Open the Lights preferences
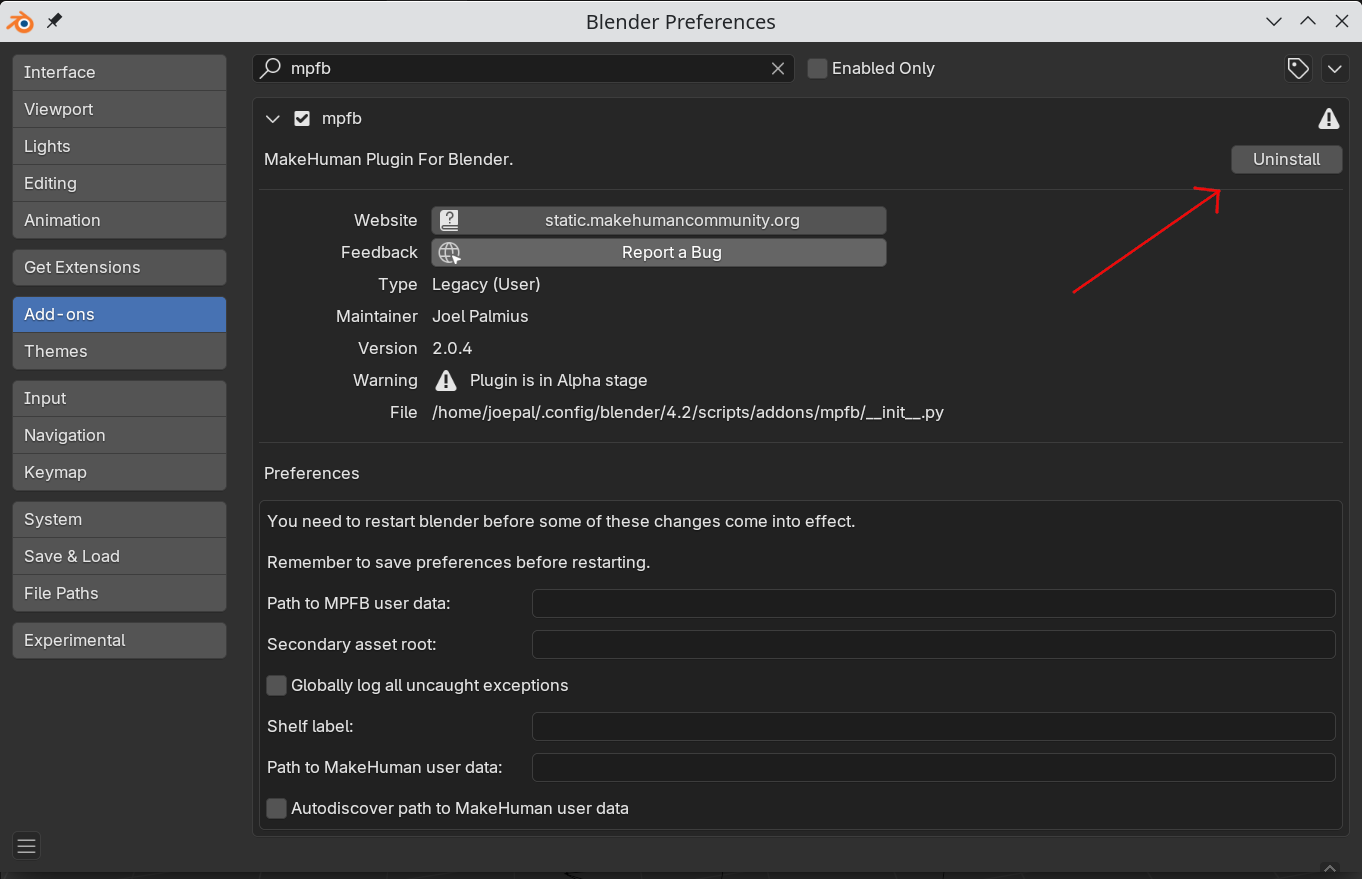 119,146
